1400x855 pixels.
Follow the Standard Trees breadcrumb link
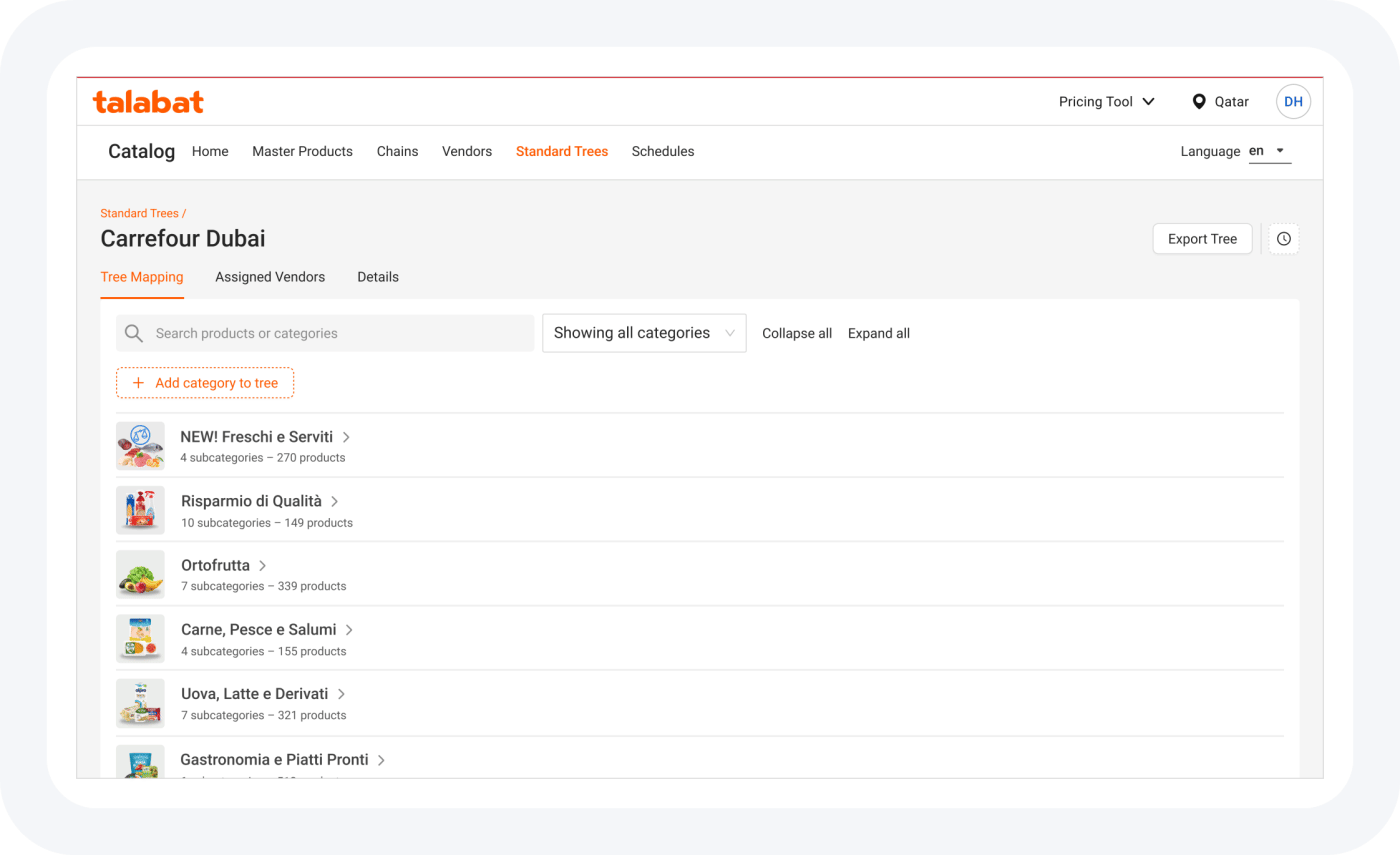point(140,213)
